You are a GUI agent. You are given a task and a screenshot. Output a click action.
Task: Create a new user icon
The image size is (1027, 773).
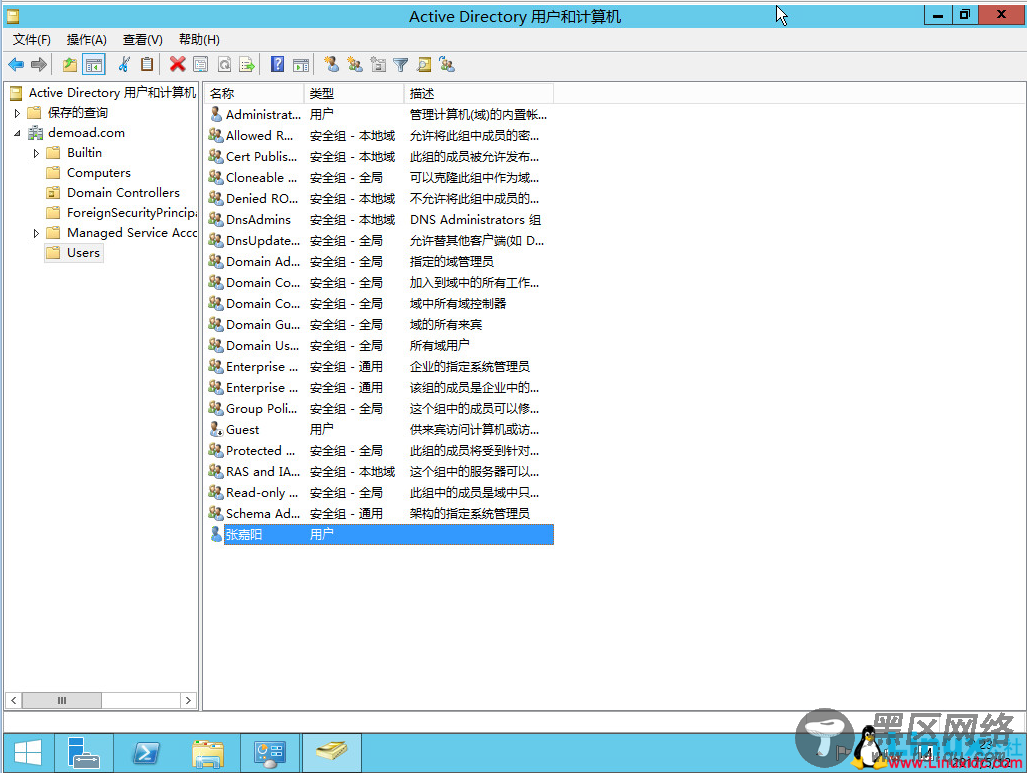tap(332, 64)
